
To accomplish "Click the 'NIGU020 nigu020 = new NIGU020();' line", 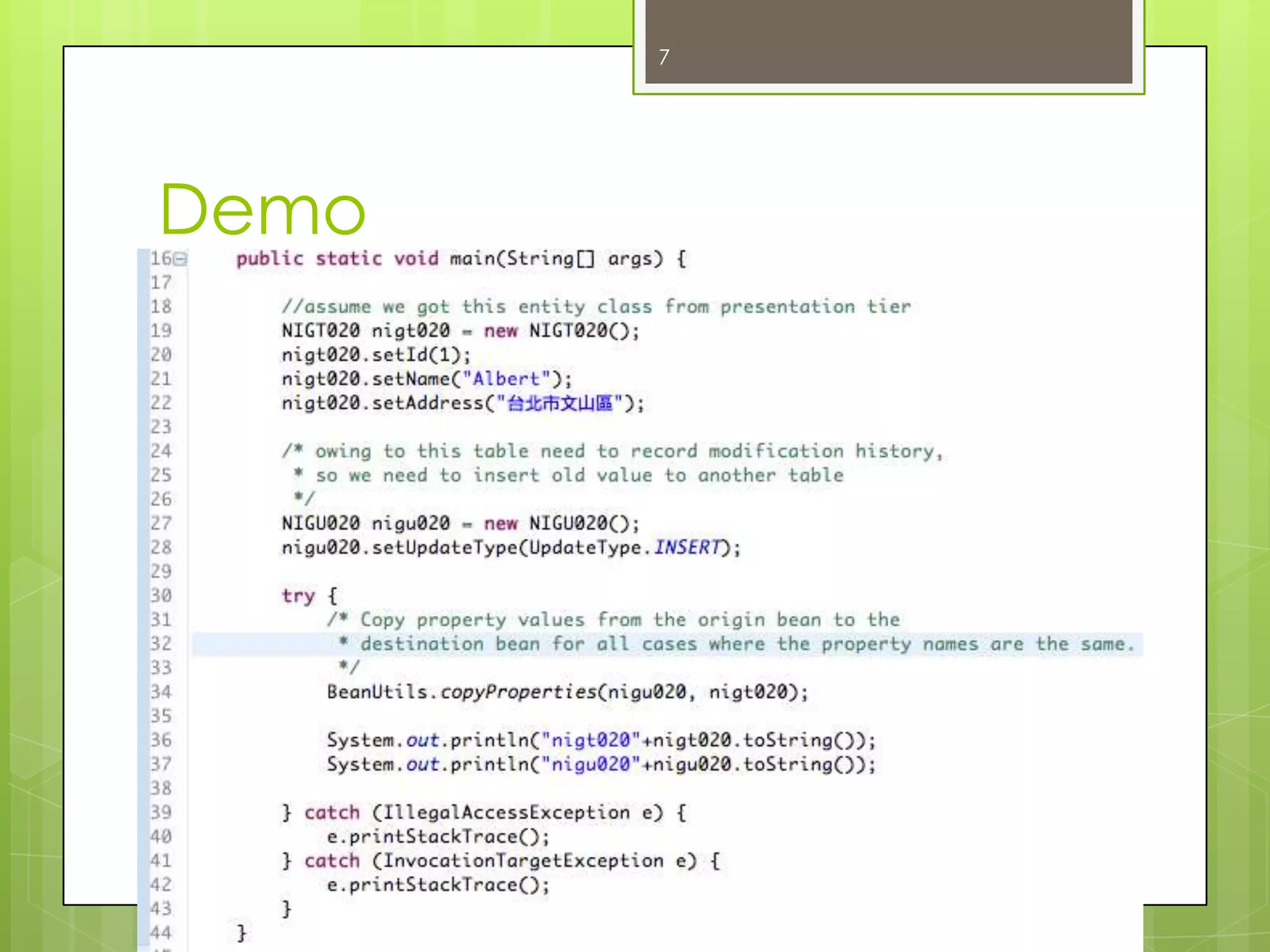I will click(x=460, y=524).
